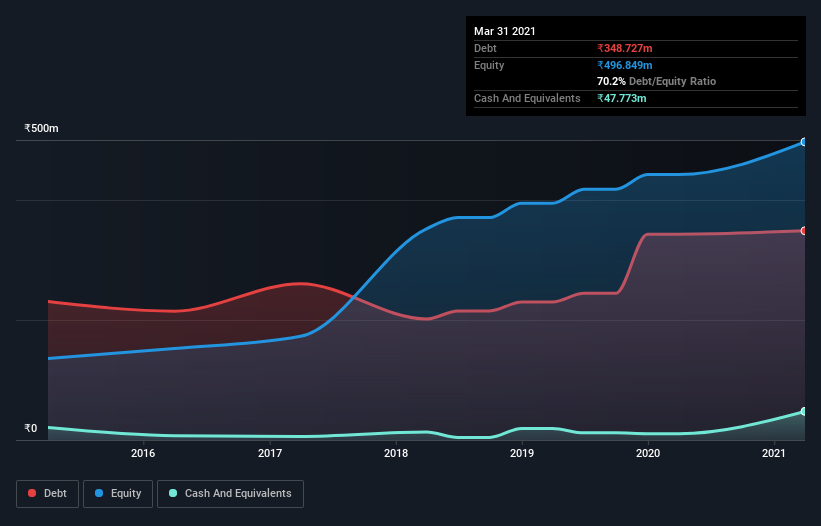Click the 70.2% Debt/Equity Ratio text
The height and width of the screenshot is (526, 821).
pyautogui.click(x=657, y=81)
